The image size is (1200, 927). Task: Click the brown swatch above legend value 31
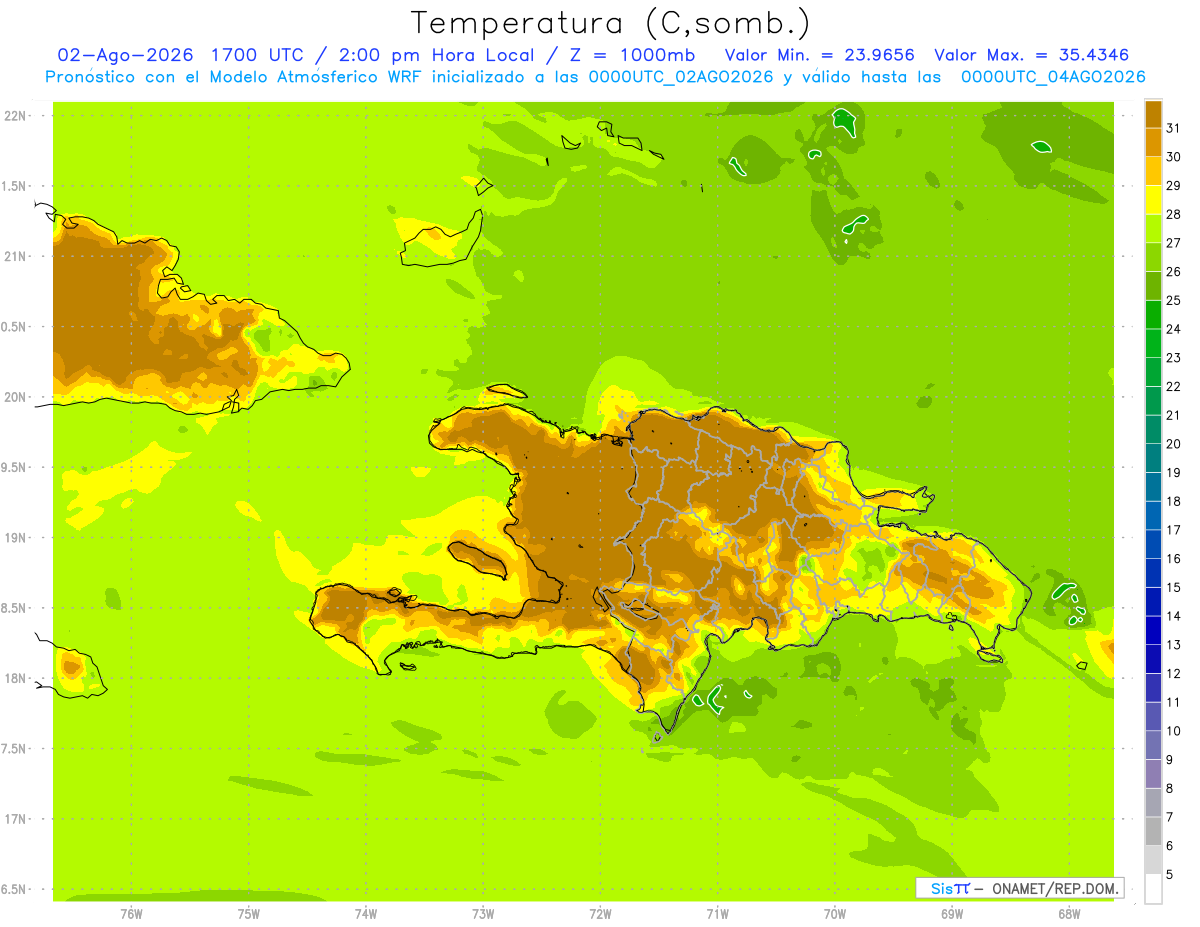point(1153,114)
